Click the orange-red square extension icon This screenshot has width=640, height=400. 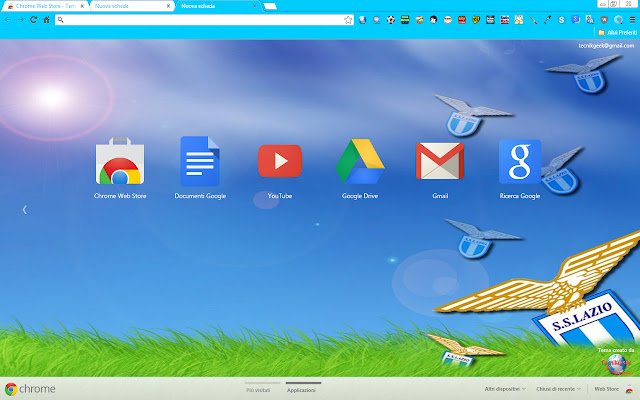pyautogui.click(x=462, y=20)
